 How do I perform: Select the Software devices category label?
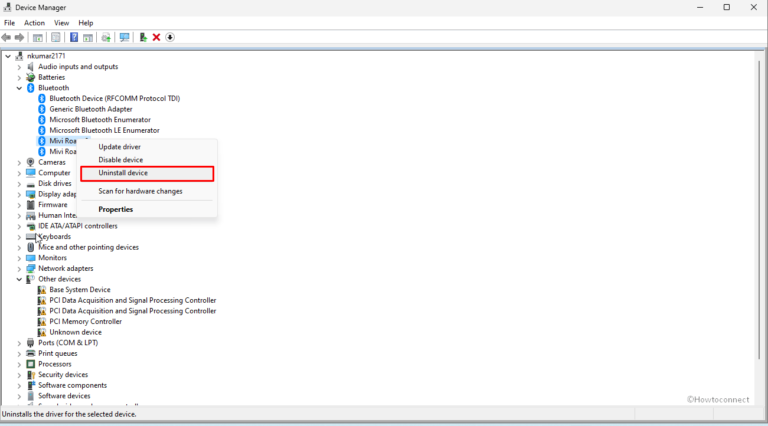tap(64, 396)
